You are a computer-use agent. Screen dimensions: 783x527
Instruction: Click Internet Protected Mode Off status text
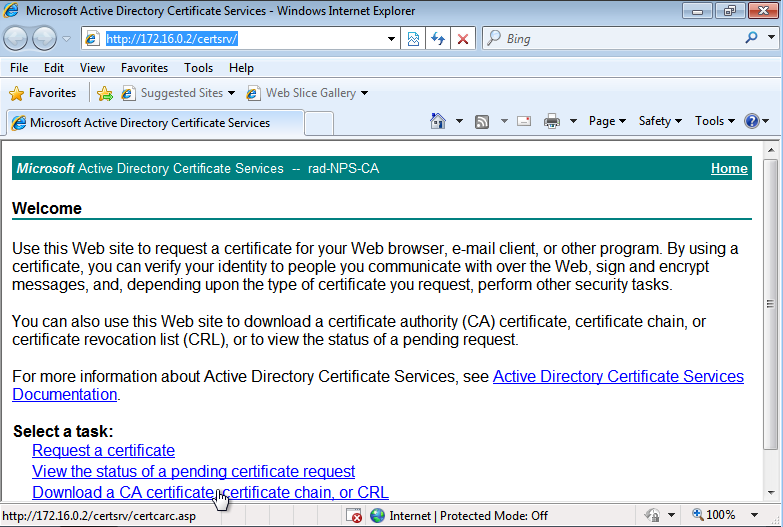pos(468,516)
